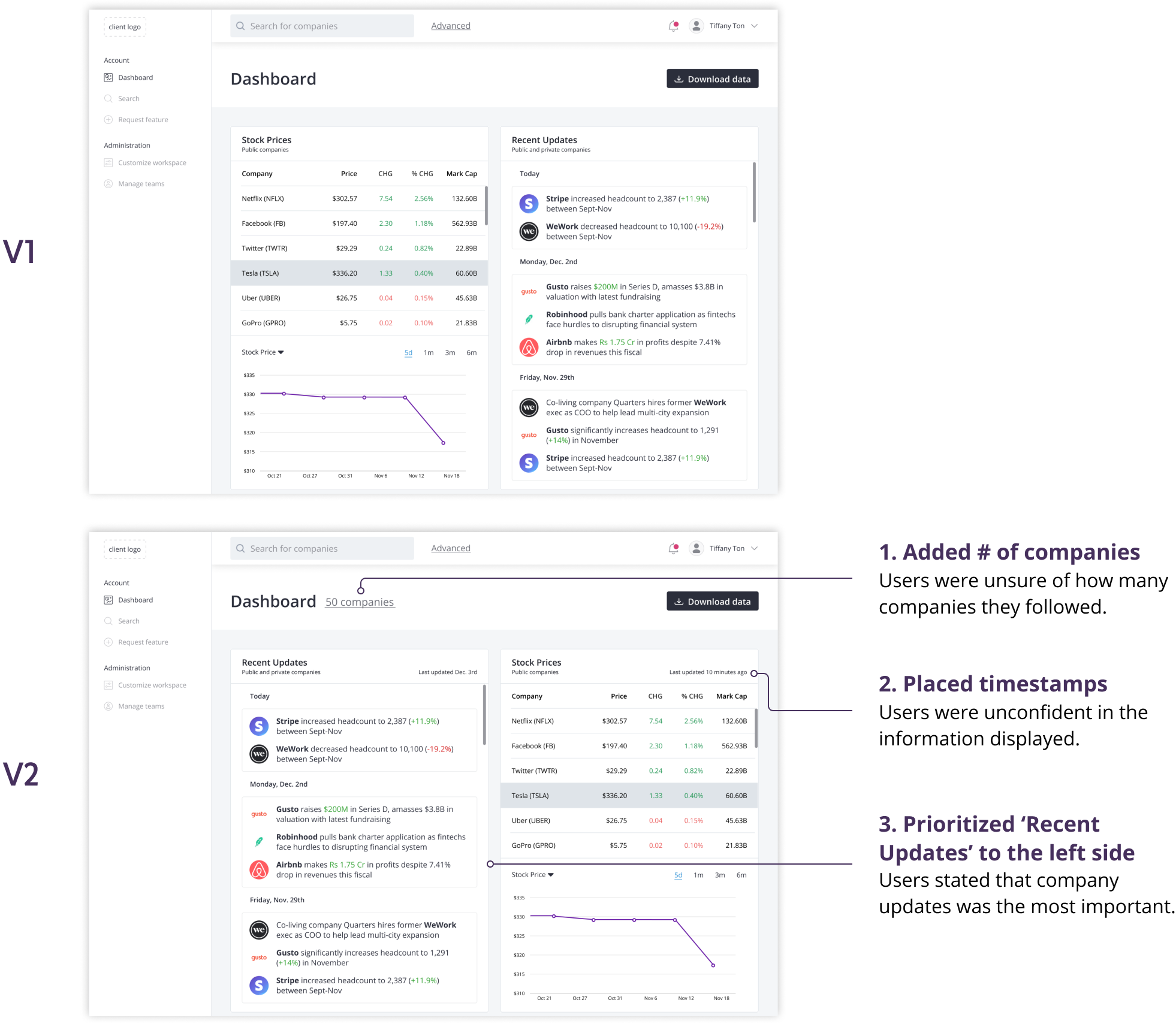1176x1027 pixels.
Task: Click Gusto logo in V2 Monday updates
Action: (259, 814)
